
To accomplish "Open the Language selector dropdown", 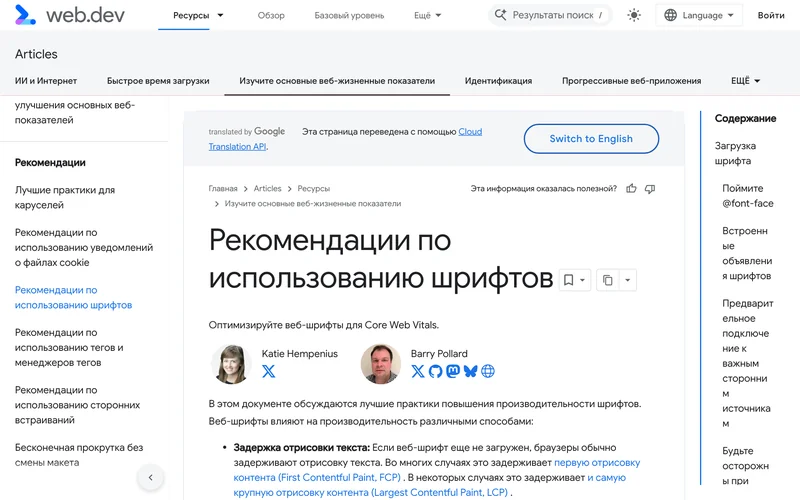I will pos(699,15).
